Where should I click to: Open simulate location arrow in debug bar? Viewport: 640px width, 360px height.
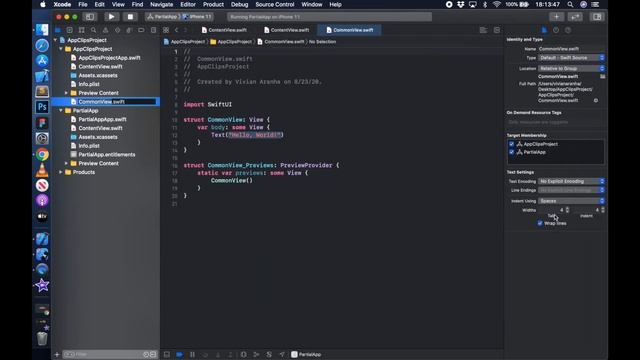point(282,354)
